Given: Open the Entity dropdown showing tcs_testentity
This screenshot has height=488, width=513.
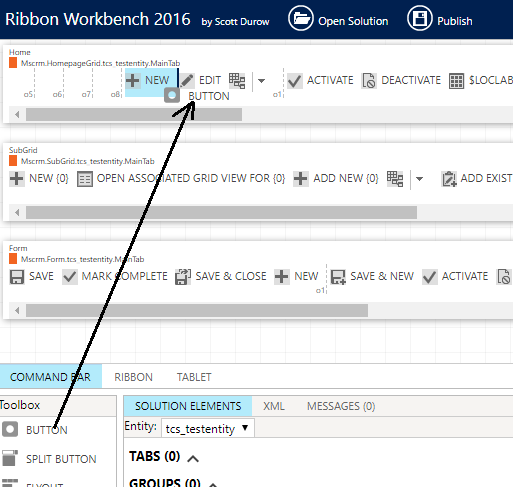Looking at the screenshot, I should pyautogui.click(x=208, y=428).
